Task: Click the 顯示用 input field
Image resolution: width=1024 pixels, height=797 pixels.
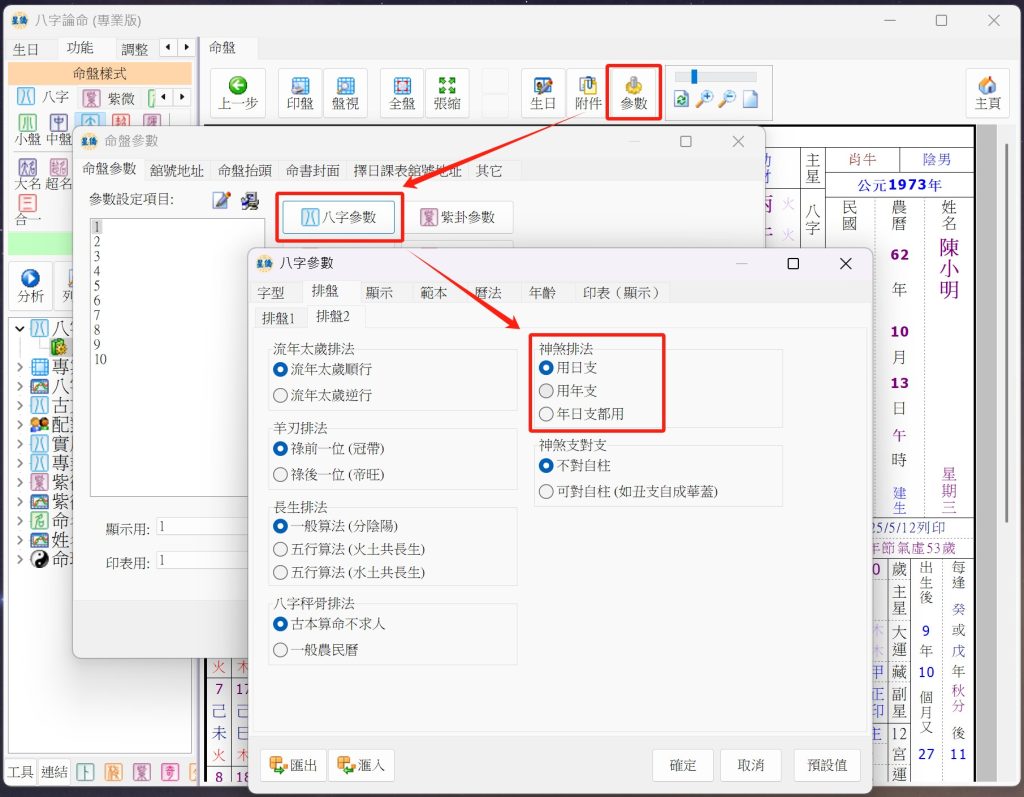Action: coord(200,527)
